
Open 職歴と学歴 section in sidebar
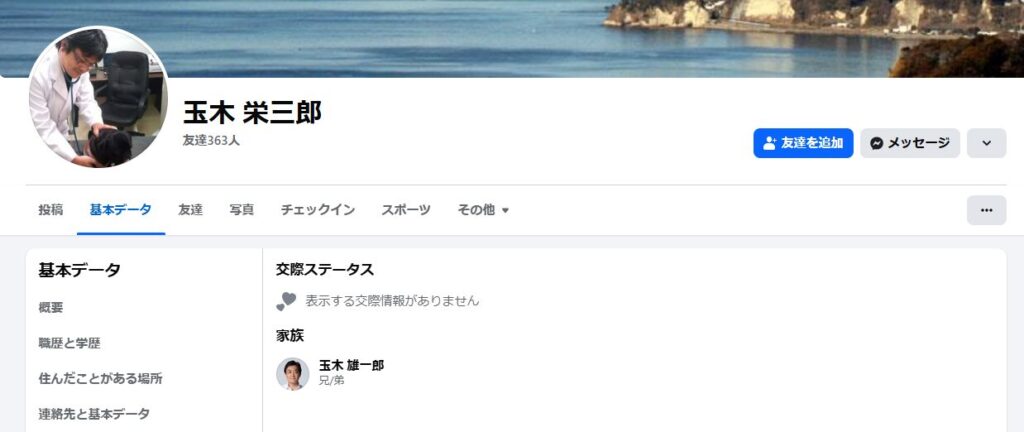70,343
